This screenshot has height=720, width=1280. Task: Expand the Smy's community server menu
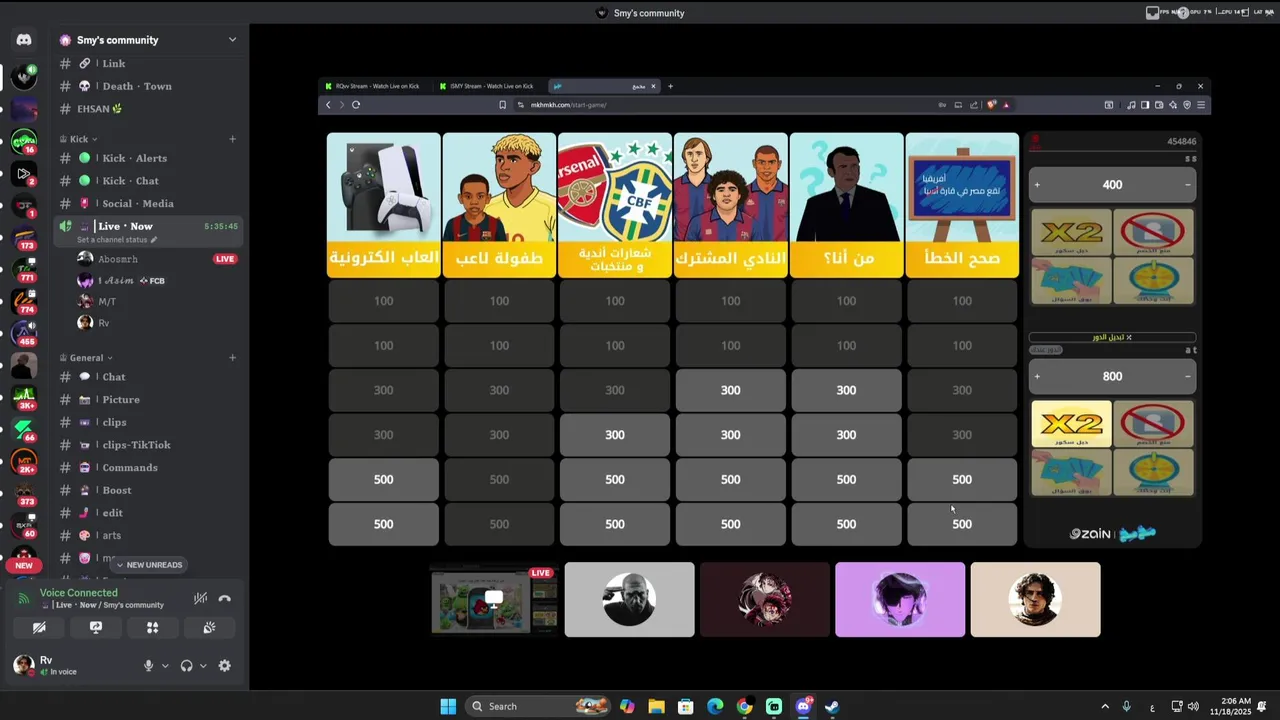(232, 40)
